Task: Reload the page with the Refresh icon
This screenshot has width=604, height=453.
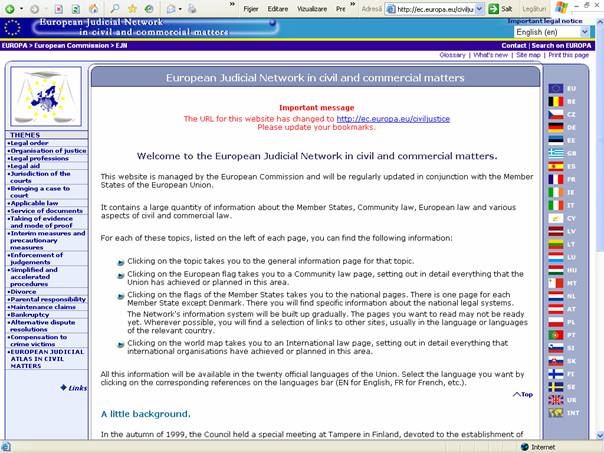Action: pyautogui.click(x=76, y=9)
